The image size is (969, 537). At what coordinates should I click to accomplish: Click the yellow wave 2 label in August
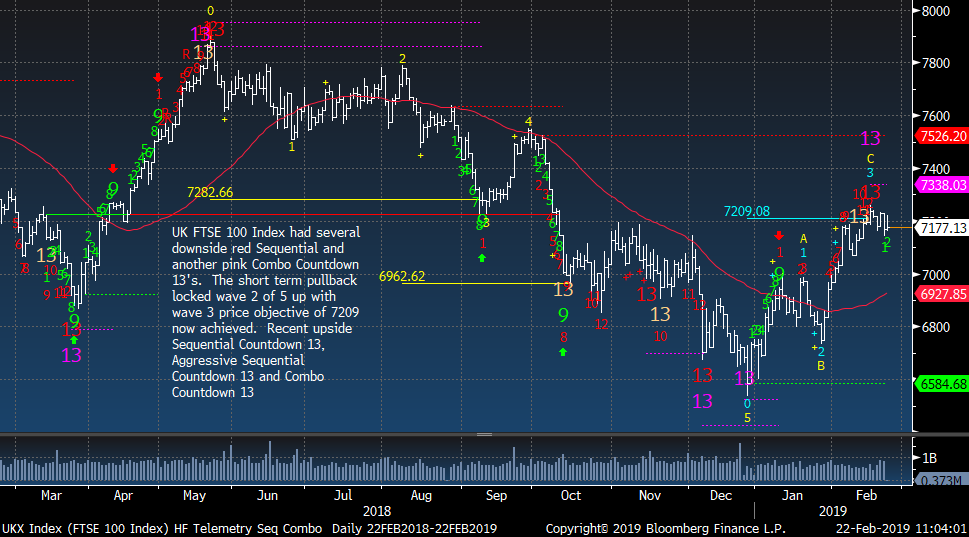point(402,59)
